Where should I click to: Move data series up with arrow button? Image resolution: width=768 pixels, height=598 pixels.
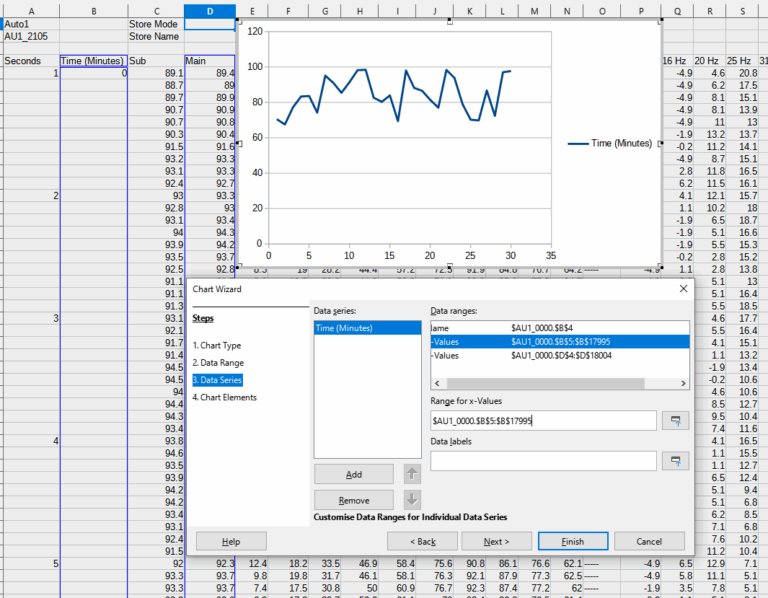412,474
